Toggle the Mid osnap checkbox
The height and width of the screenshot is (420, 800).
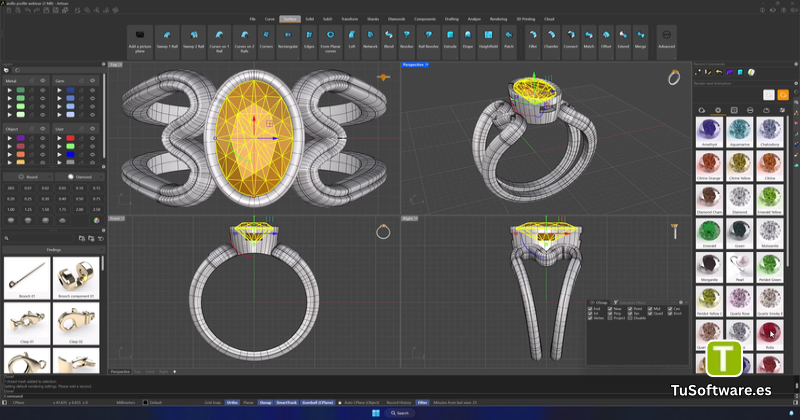(650, 309)
